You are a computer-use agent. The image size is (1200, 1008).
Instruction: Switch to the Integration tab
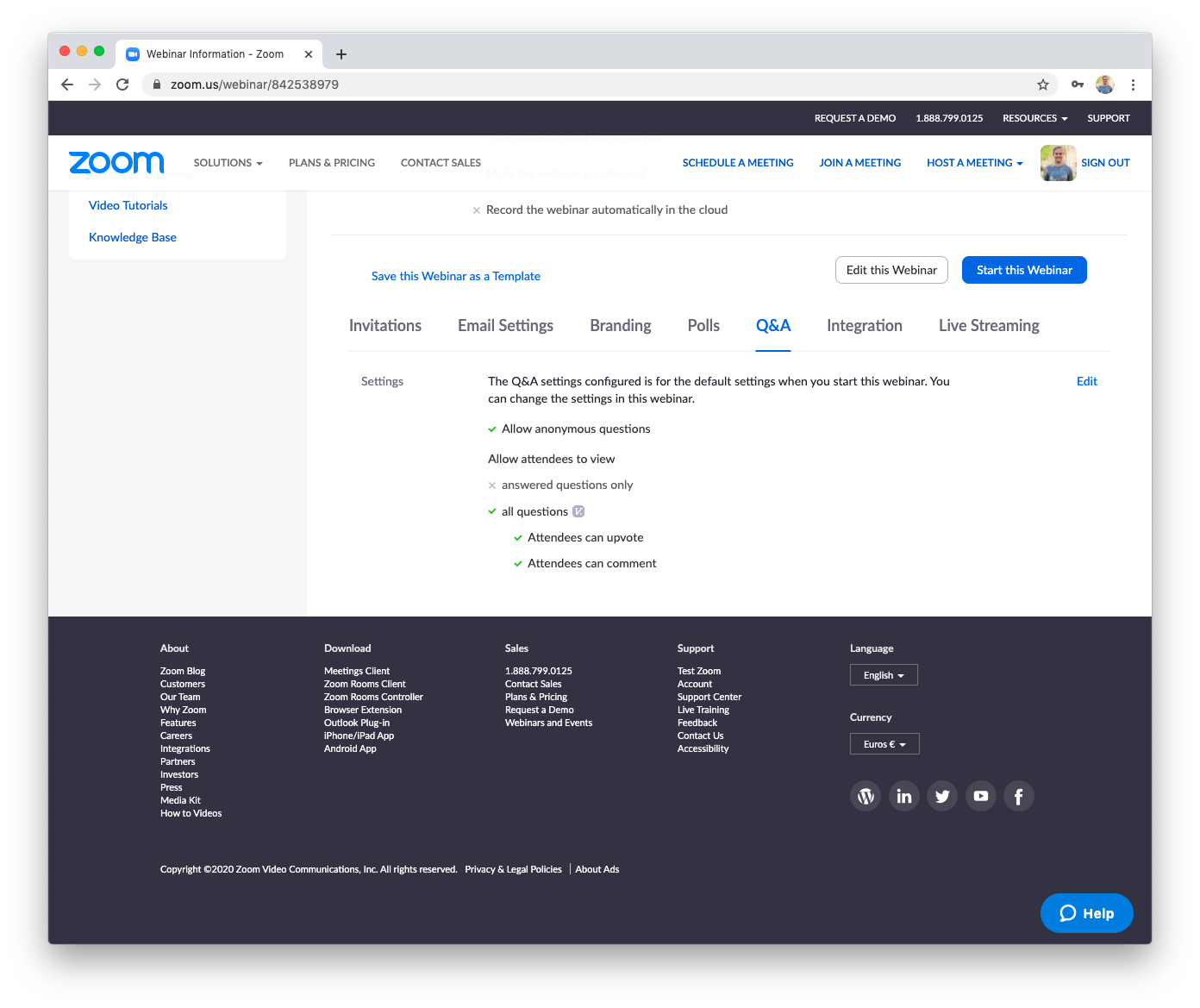[x=865, y=326]
